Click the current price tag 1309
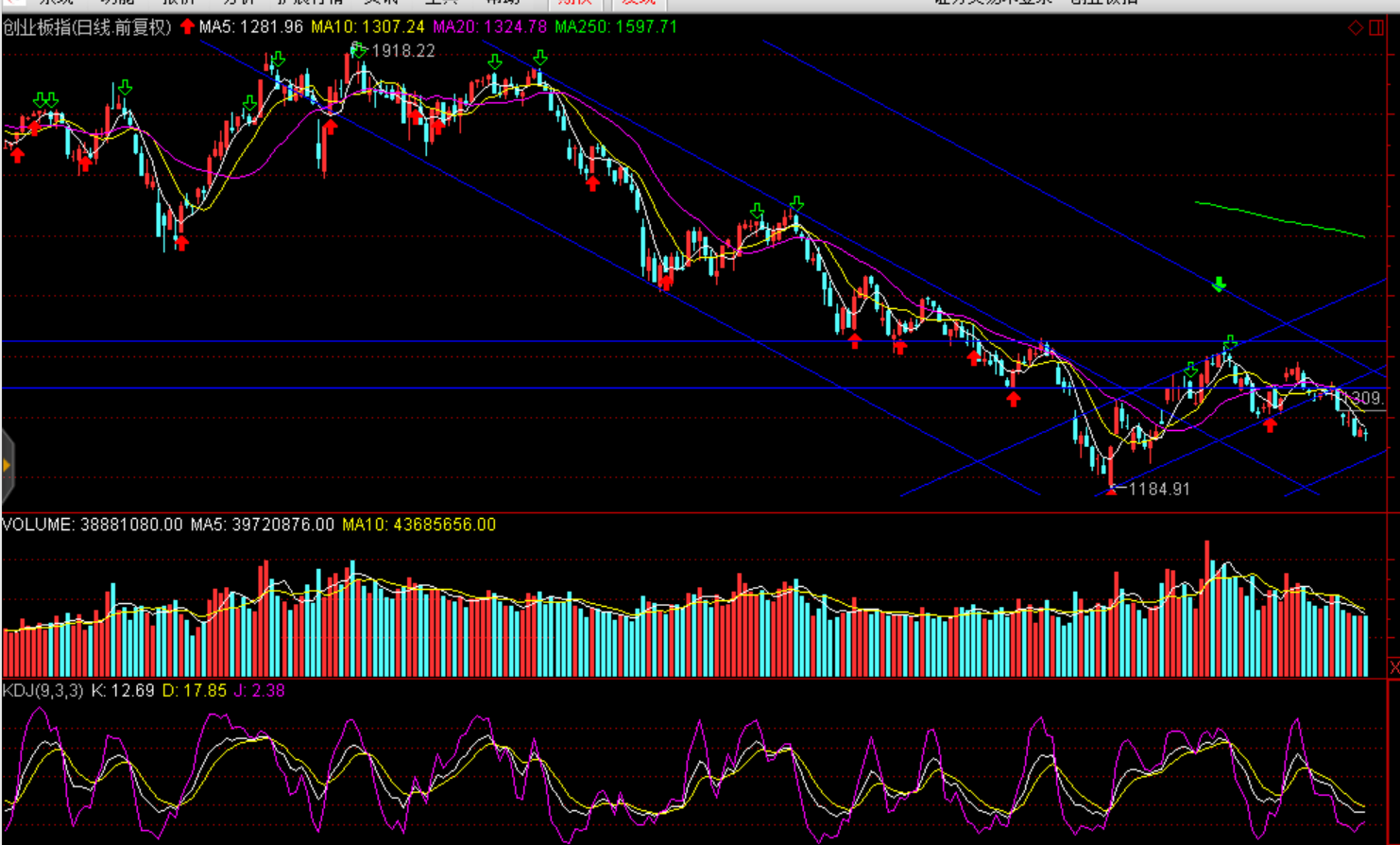Screen dimensions: 1400x845 tap(1365, 399)
